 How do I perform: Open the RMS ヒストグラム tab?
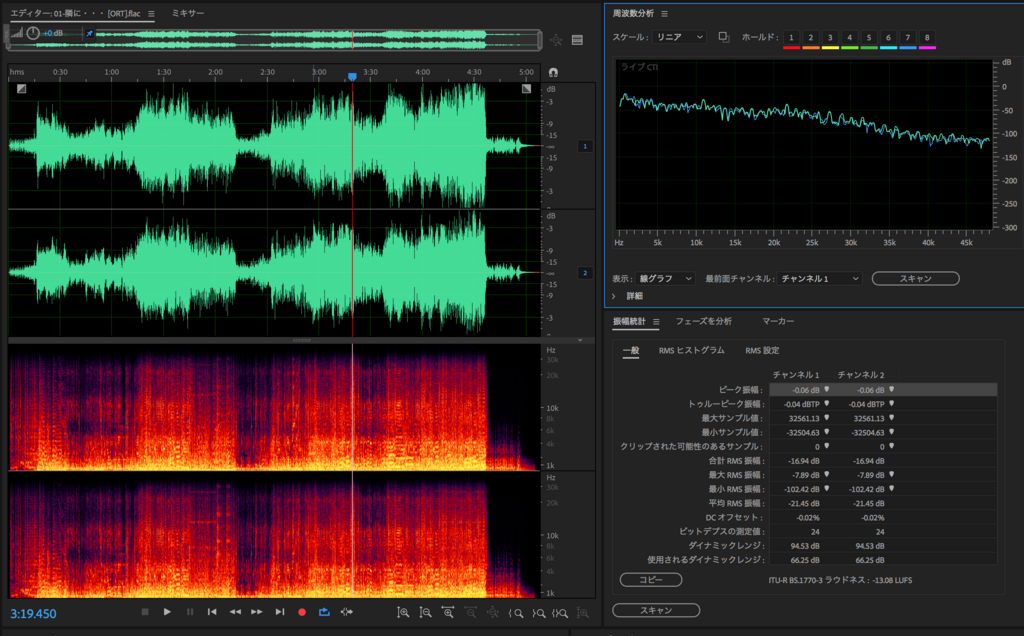click(x=692, y=351)
